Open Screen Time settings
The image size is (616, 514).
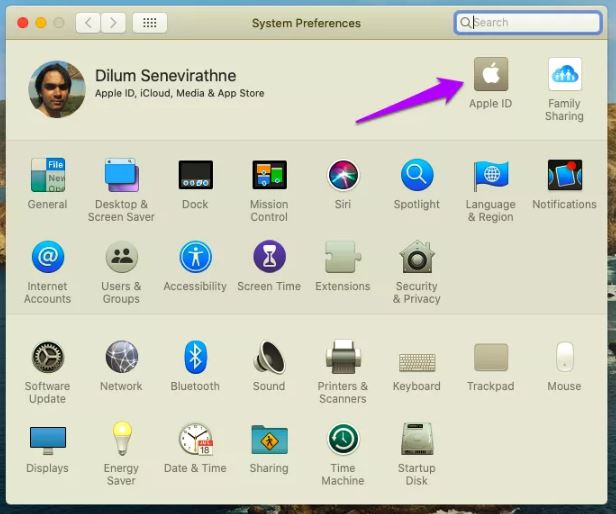269,258
